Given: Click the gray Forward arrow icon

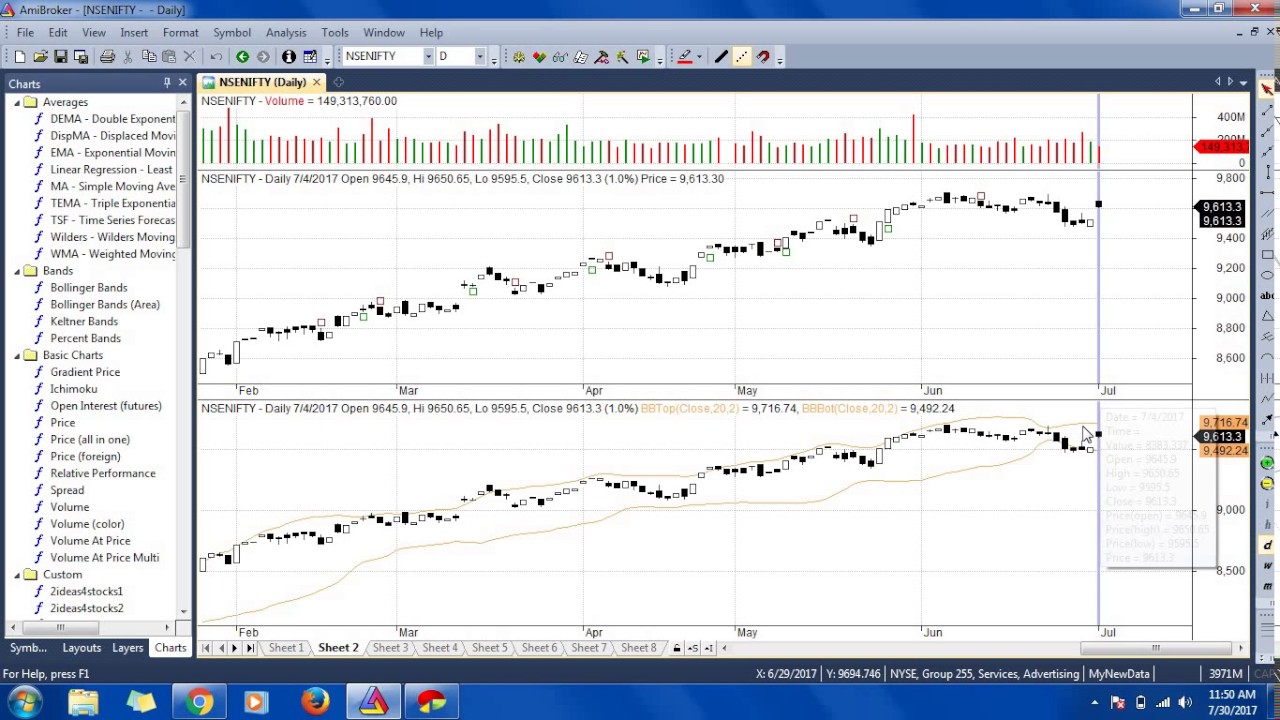Looking at the screenshot, I should (263, 57).
